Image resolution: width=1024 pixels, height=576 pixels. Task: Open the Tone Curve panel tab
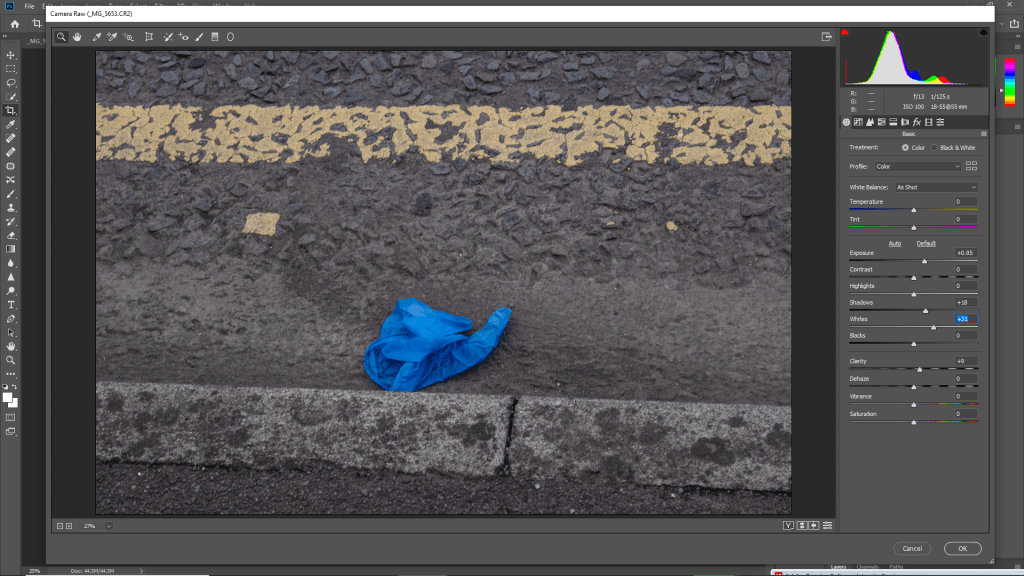858,122
